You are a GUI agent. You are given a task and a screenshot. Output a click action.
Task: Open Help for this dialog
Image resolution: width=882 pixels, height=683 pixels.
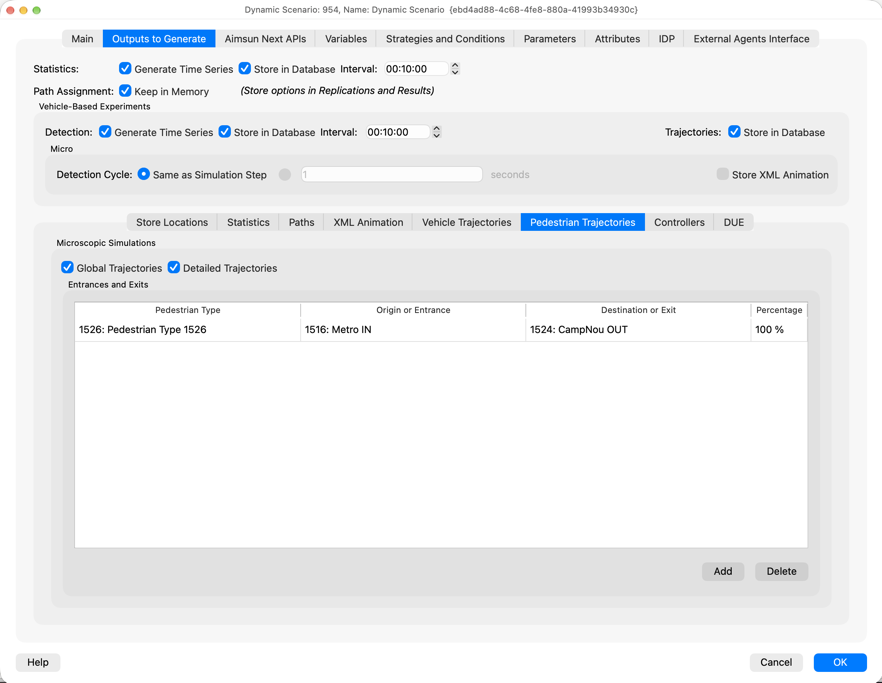click(38, 662)
